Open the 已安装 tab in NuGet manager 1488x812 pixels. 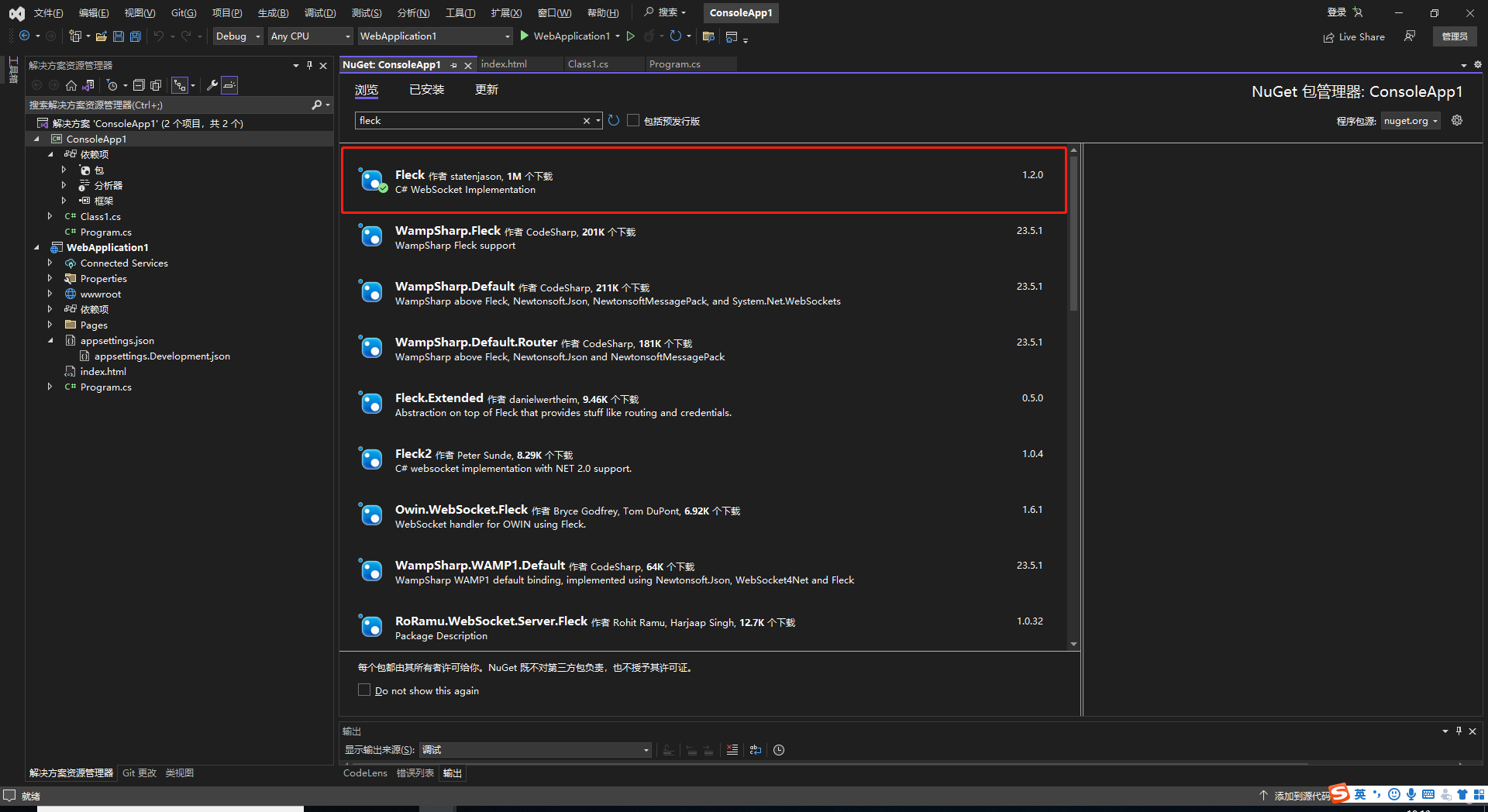pos(426,90)
